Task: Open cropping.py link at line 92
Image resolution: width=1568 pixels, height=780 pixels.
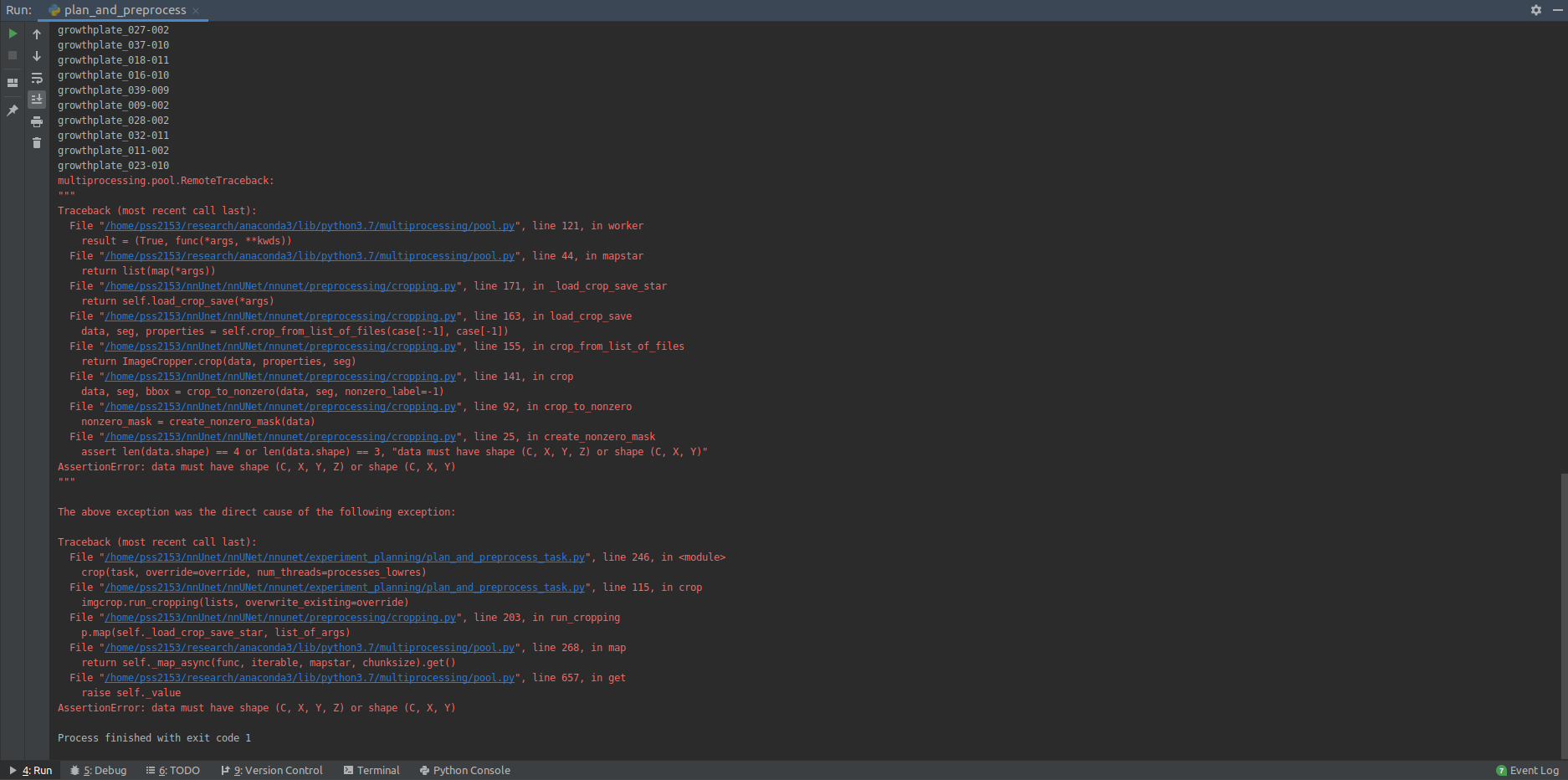Action: pyautogui.click(x=280, y=407)
